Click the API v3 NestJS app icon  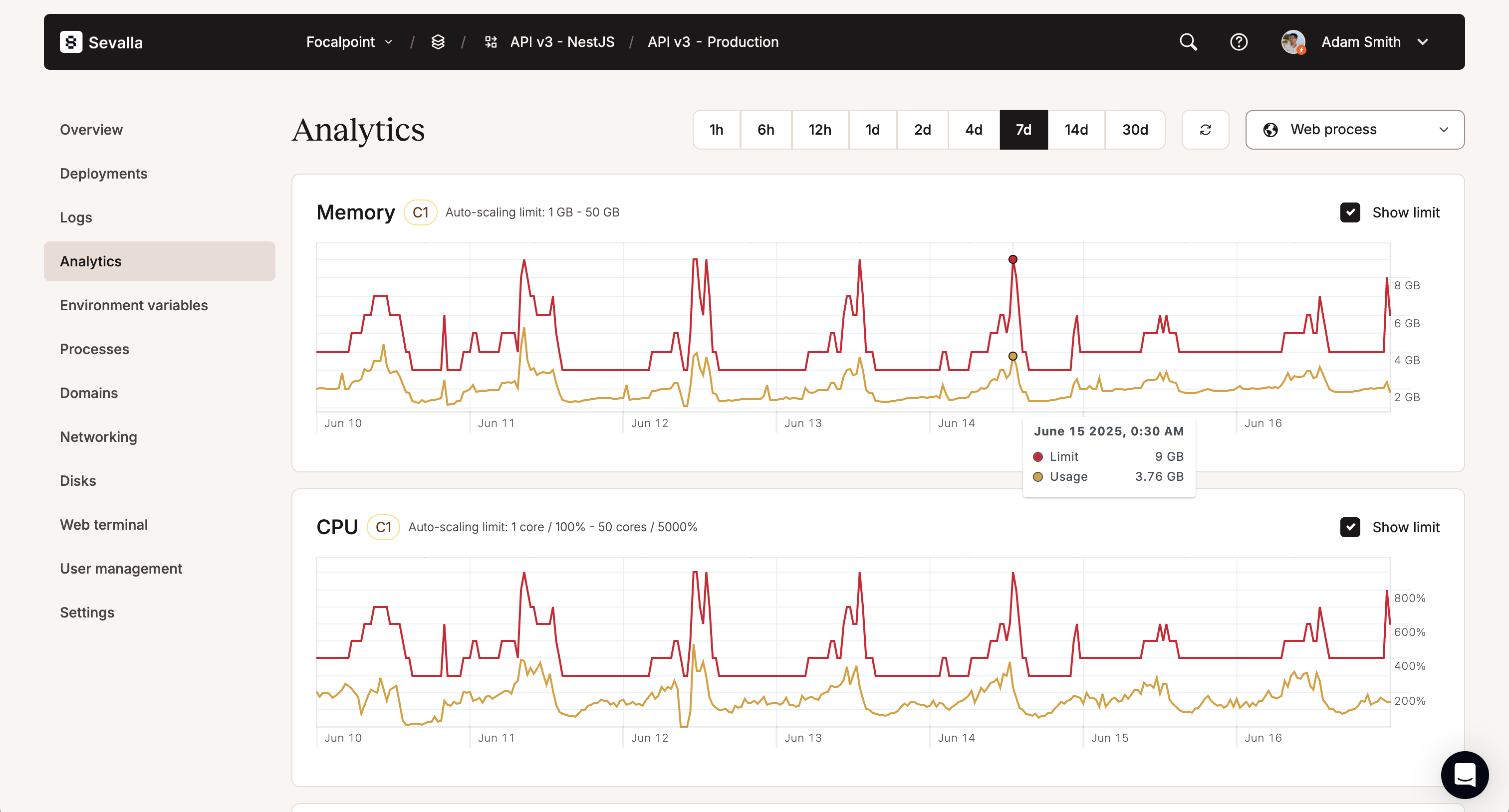[x=491, y=42]
